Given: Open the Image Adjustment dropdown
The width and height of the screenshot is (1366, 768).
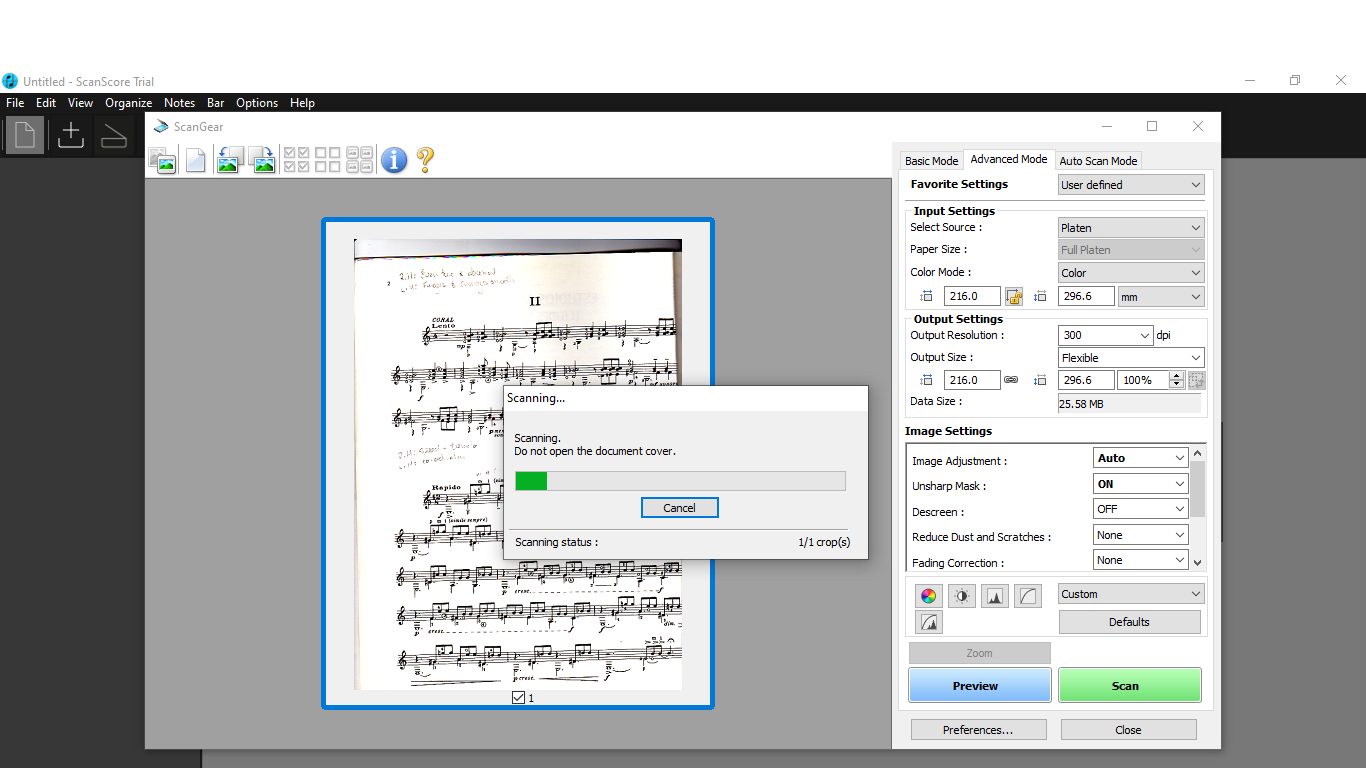Looking at the screenshot, I should (1141, 458).
